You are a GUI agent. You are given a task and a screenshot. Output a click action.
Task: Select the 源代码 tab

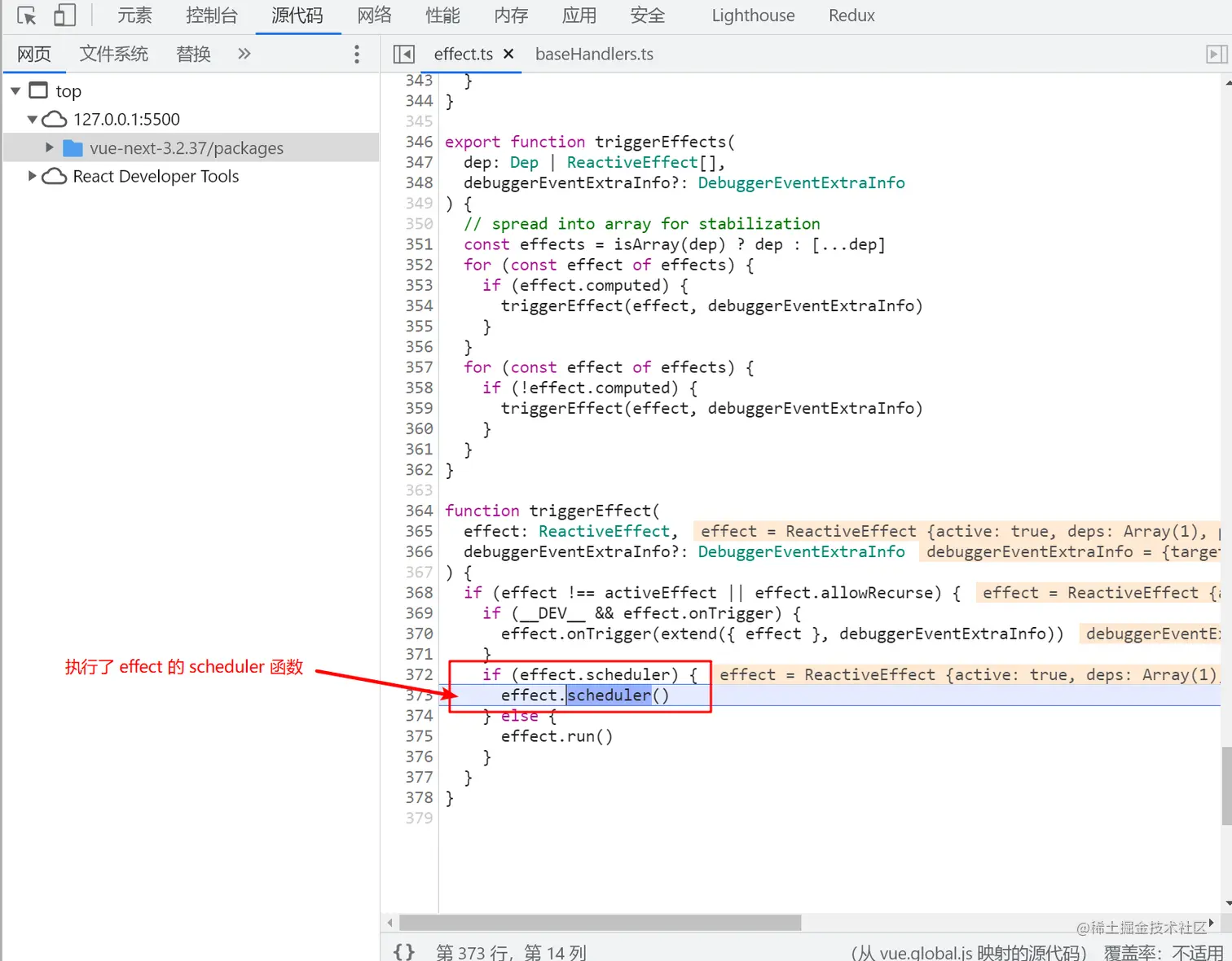coord(297,15)
